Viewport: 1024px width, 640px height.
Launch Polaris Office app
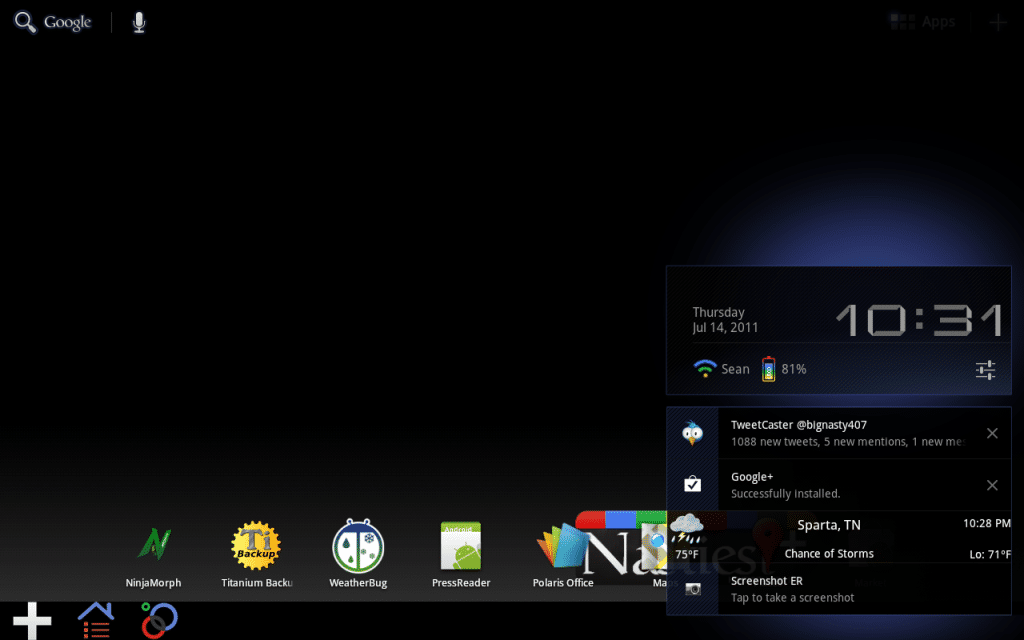click(562, 554)
